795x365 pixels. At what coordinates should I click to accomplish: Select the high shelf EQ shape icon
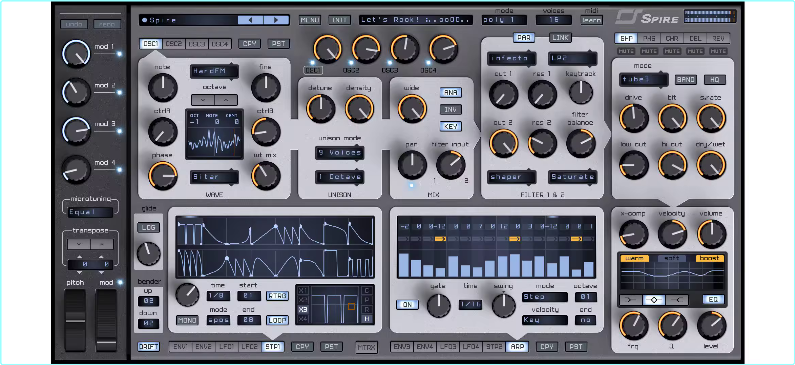pyautogui.click(x=677, y=300)
